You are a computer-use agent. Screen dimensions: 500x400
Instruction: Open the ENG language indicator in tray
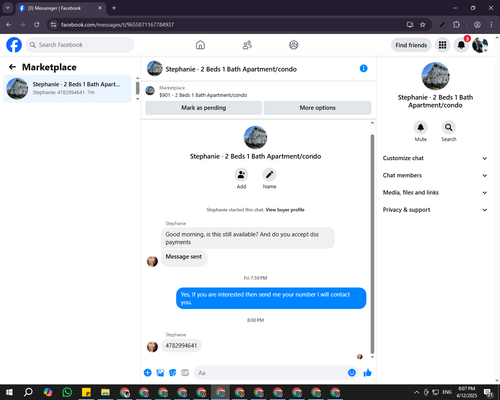tap(447, 392)
